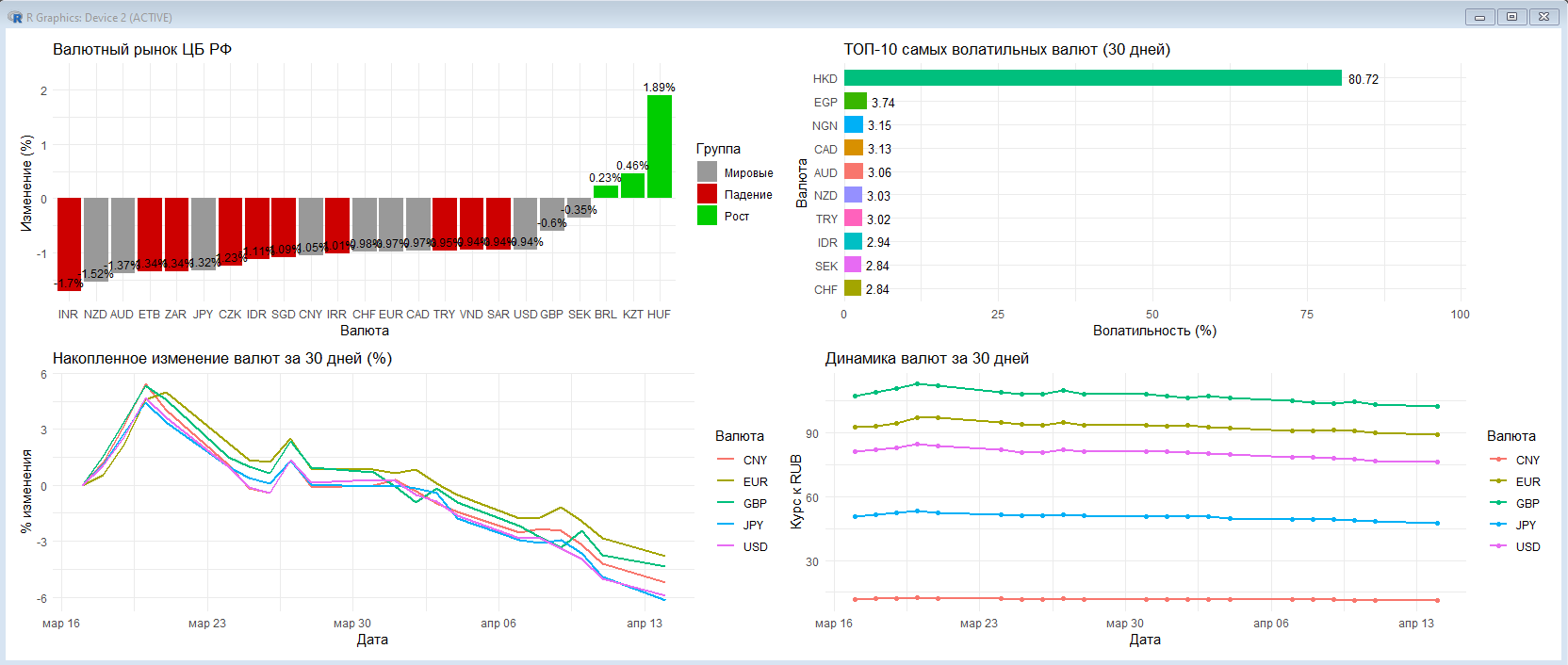
Task: Click the green HUF bar showing 1.89%
Action: 660,146
